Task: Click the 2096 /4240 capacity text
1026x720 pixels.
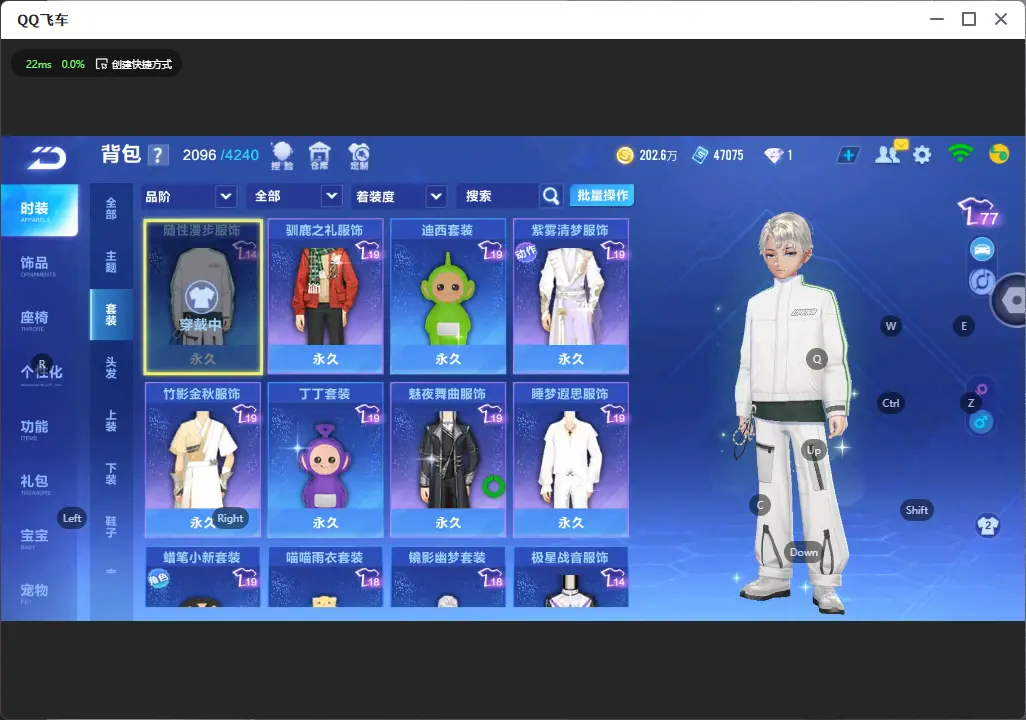Action: [221, 155]
